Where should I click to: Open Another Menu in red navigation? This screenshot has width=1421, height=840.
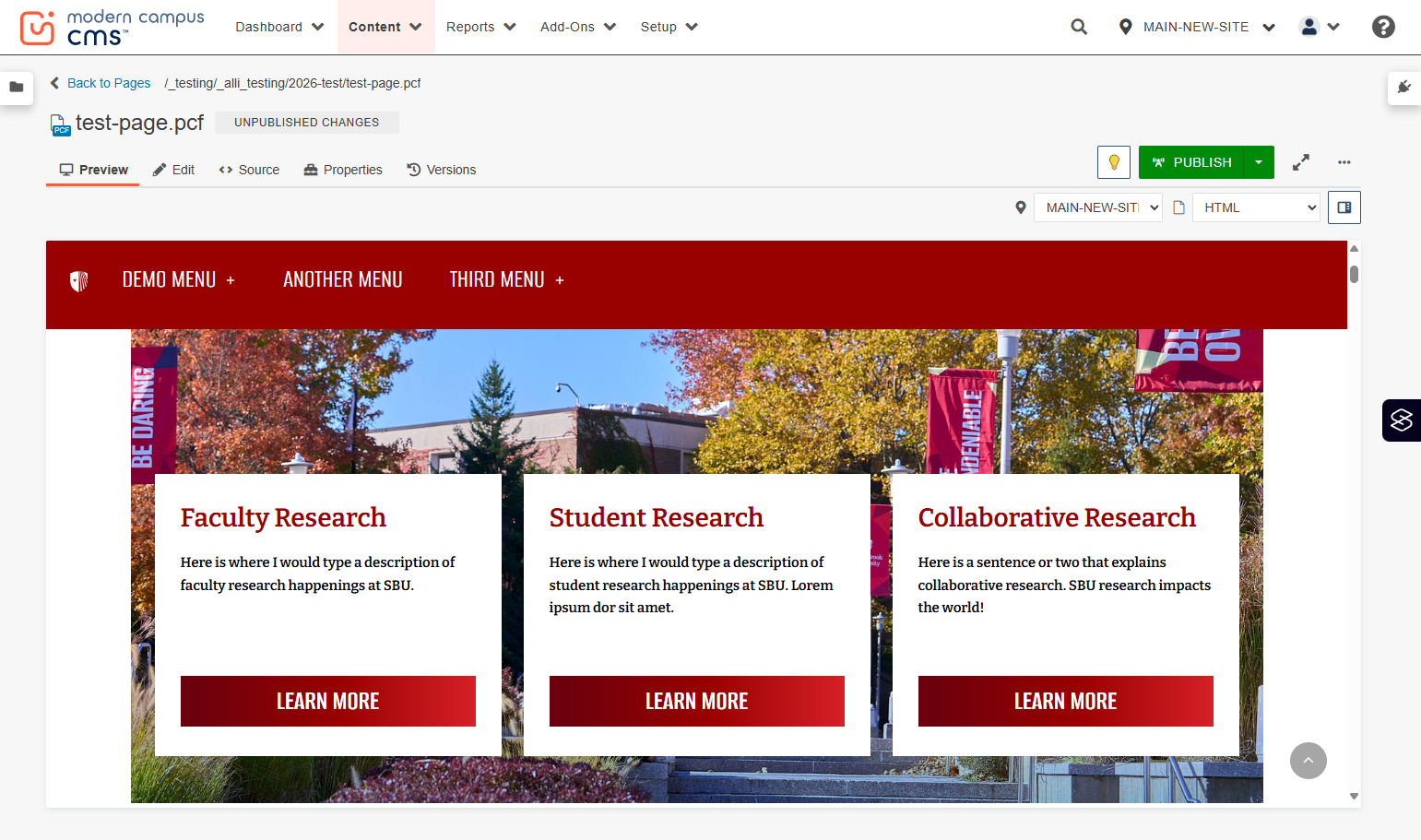click(x=343, y=279)
